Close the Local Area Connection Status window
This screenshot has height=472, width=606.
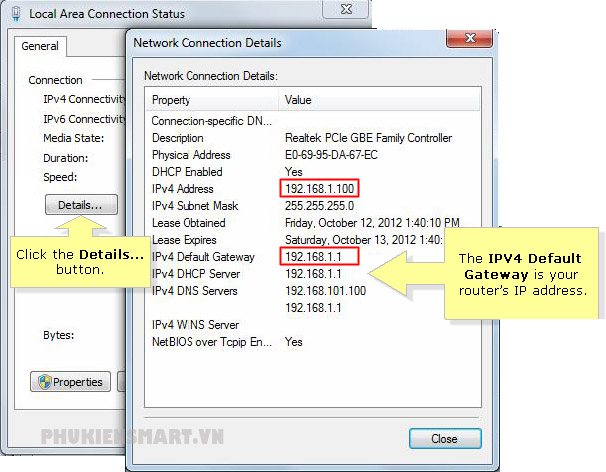pos(346,9)
